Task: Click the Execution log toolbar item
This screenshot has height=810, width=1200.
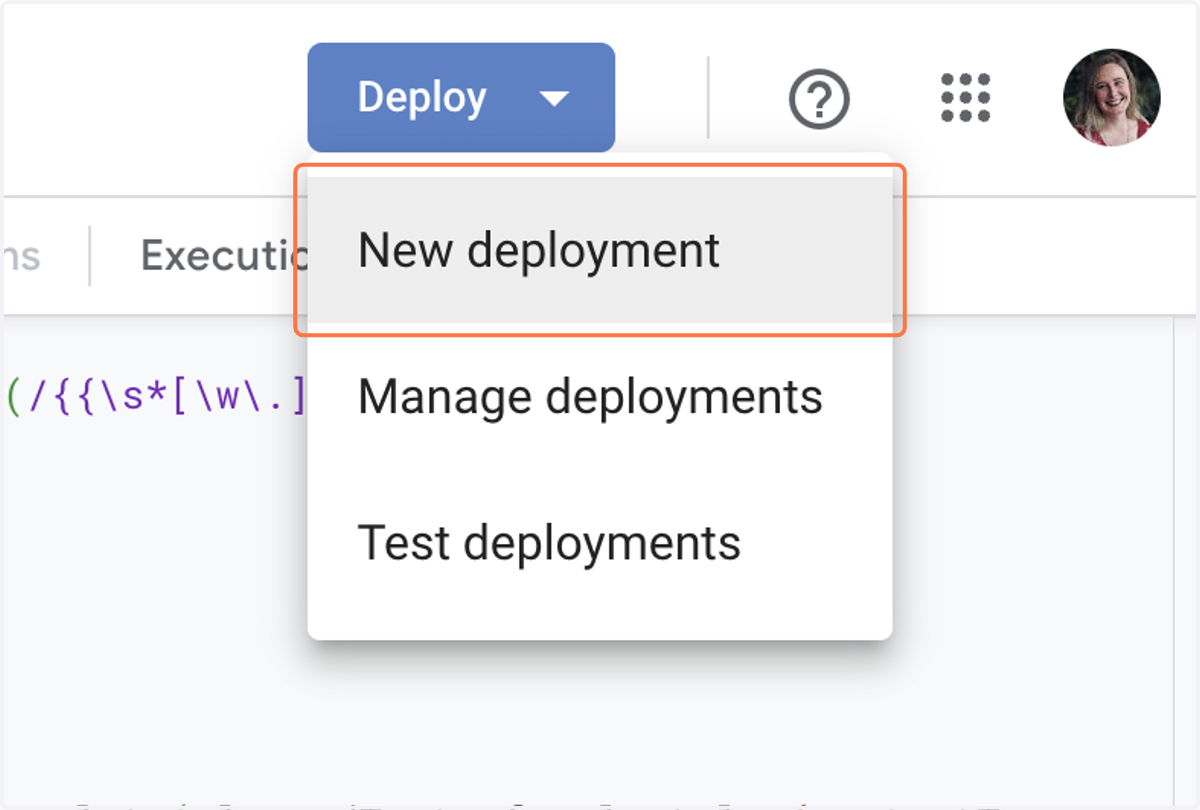Action: pos(223,256)
